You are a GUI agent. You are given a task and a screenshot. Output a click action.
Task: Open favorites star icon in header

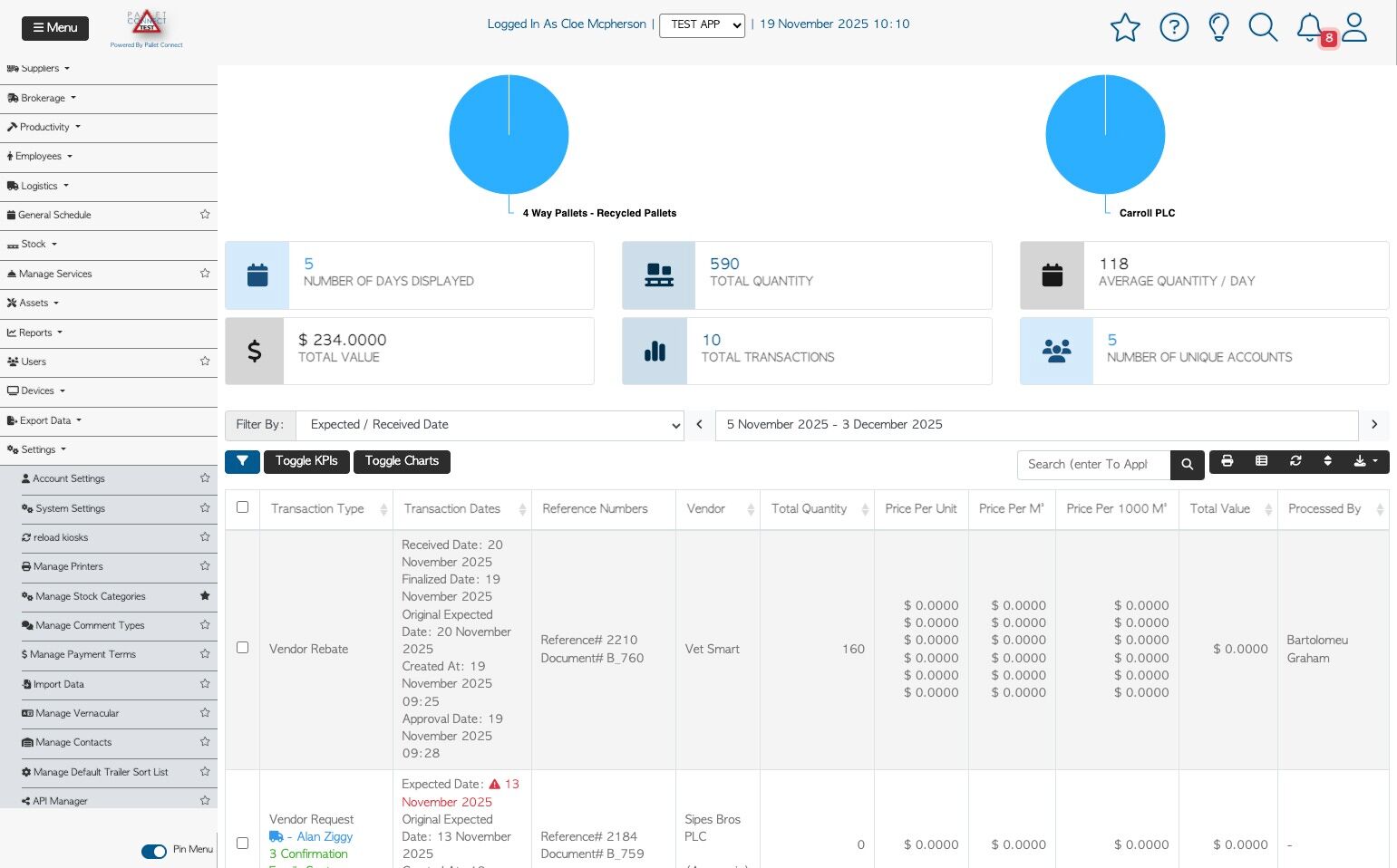(1125, 27)
